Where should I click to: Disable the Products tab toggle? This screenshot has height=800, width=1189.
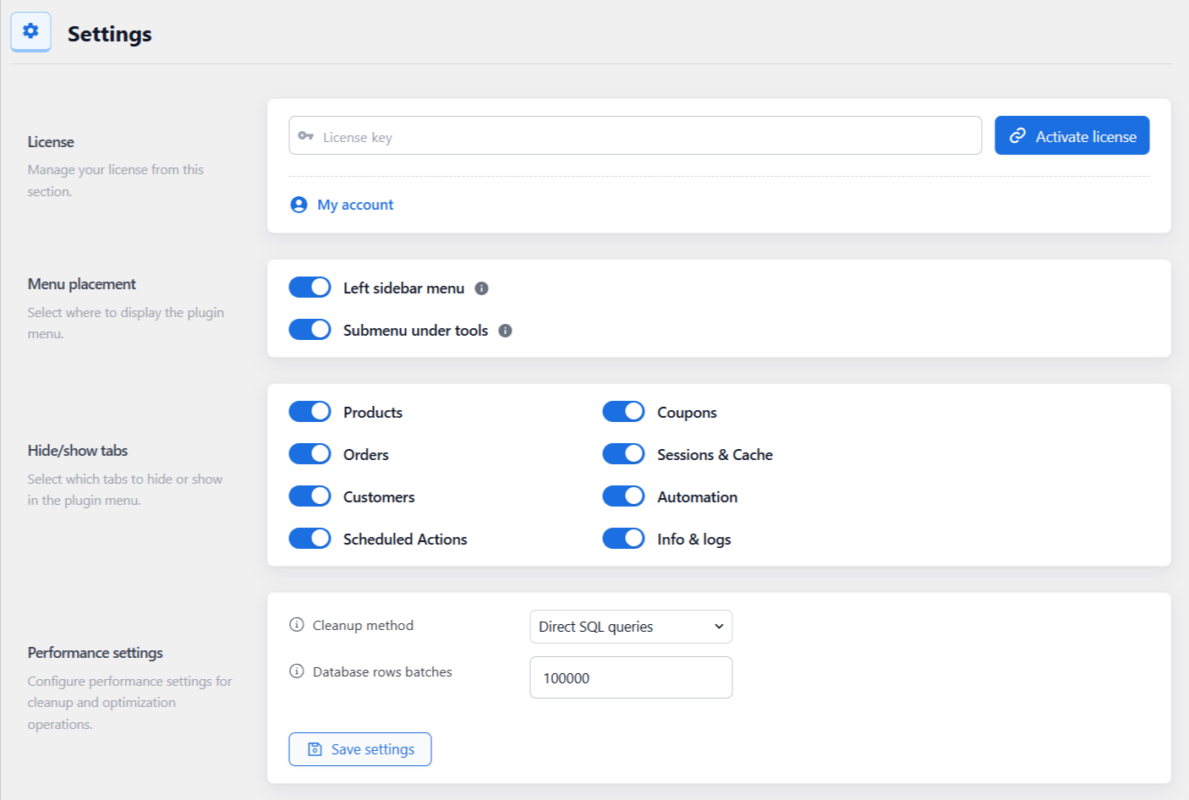pos(310,412)
